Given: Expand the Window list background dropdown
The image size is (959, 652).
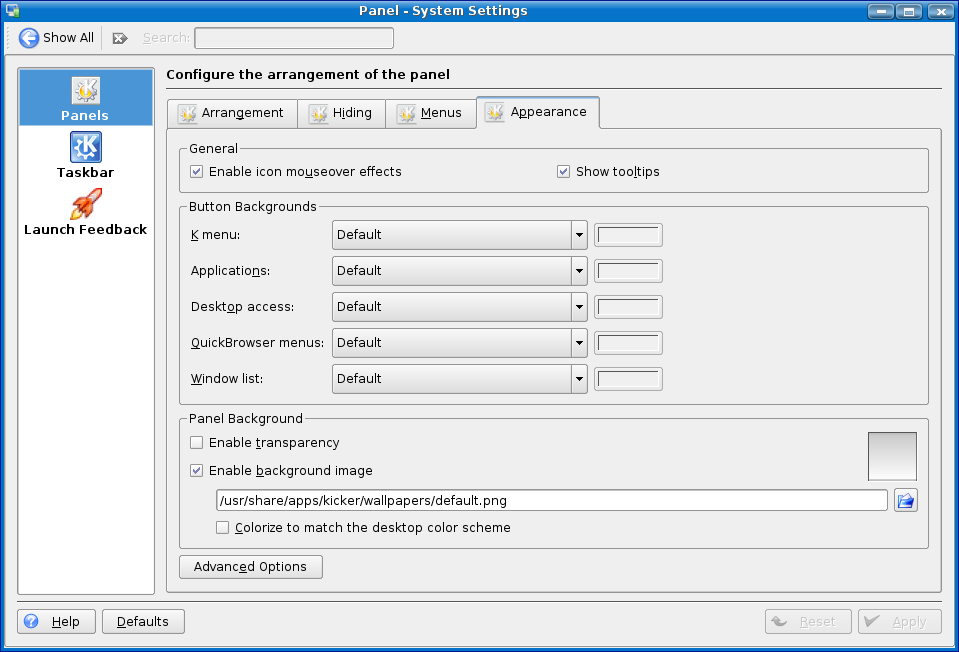Looking at the screenshot, I should click(578, 379).
